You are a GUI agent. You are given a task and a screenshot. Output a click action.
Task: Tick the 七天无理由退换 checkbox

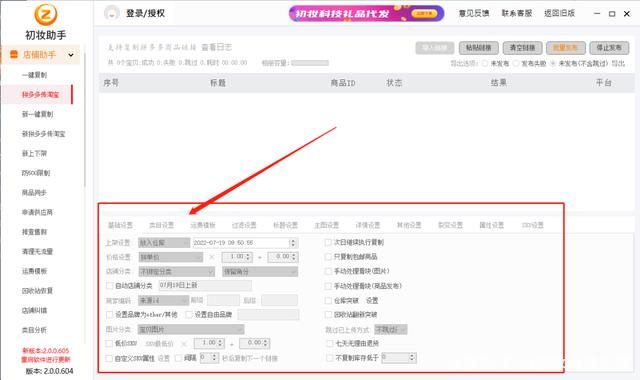[329, 344]
